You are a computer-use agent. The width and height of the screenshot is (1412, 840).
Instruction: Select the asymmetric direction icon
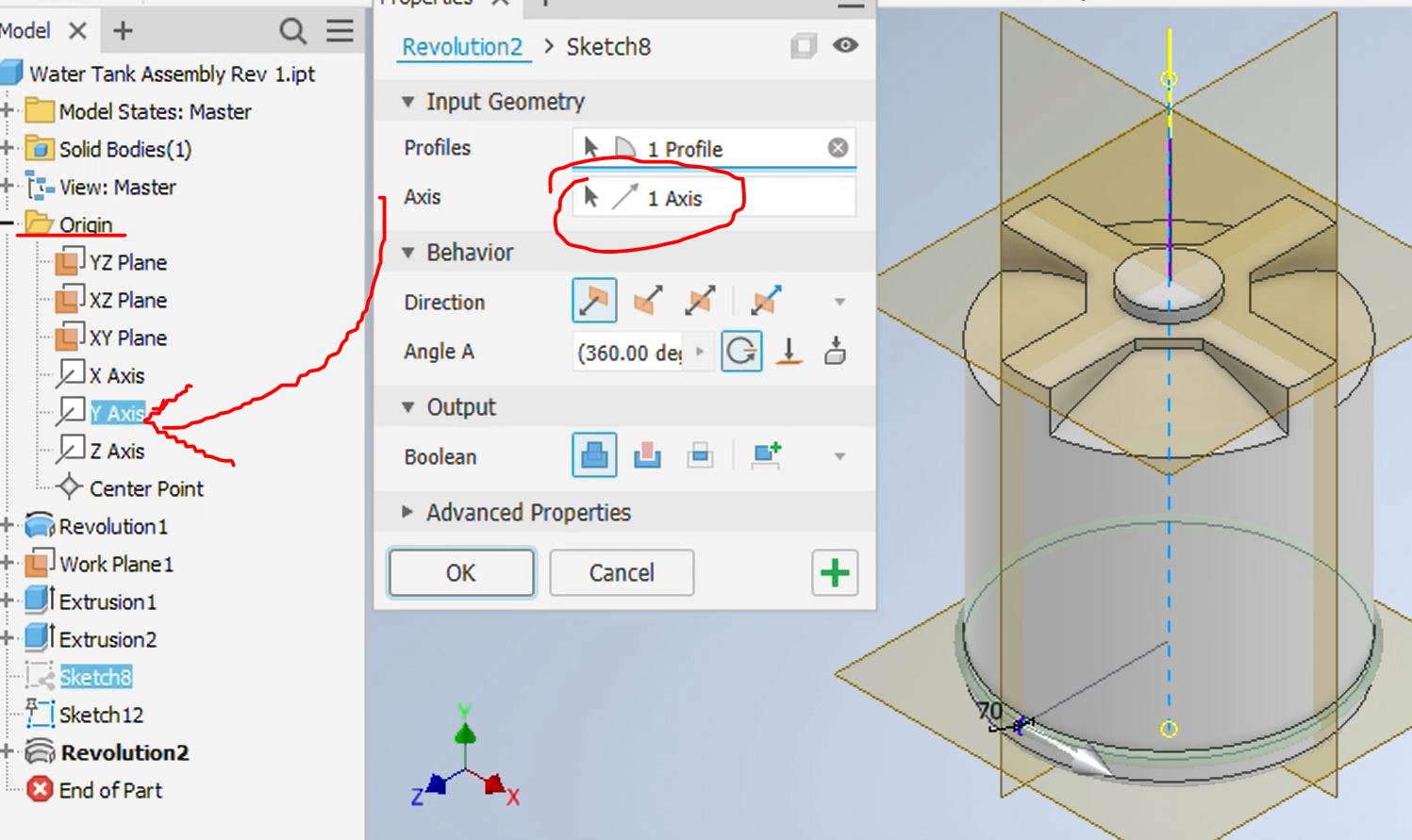766,302
